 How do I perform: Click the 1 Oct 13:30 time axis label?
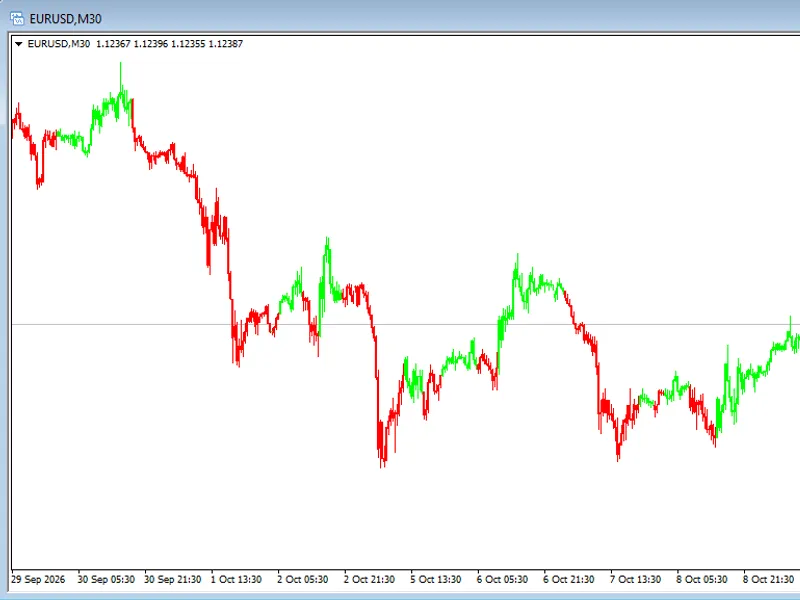[x=236, y=580]
